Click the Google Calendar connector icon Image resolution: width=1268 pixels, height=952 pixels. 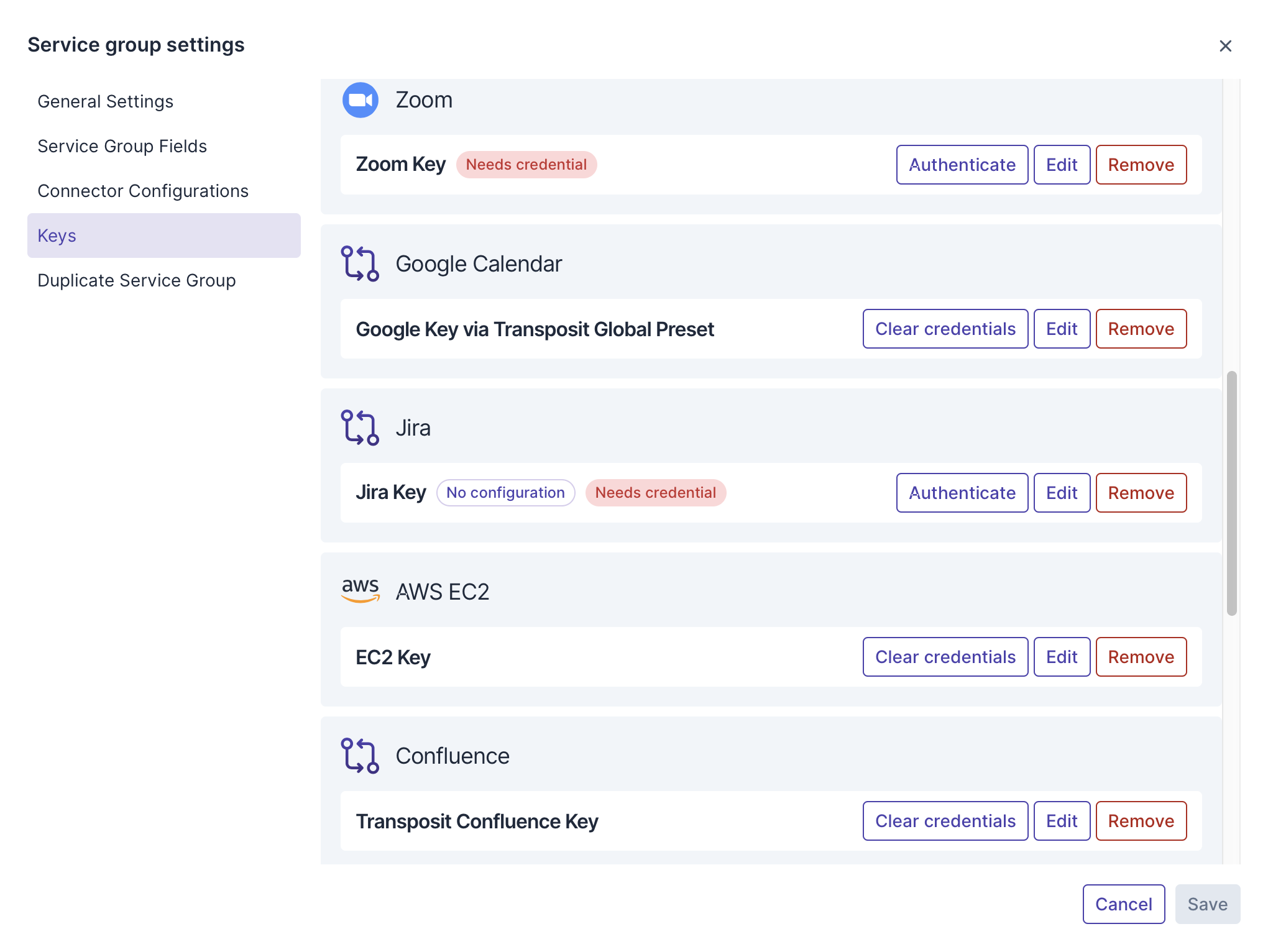pyautogui.click(x=360, y=264)
